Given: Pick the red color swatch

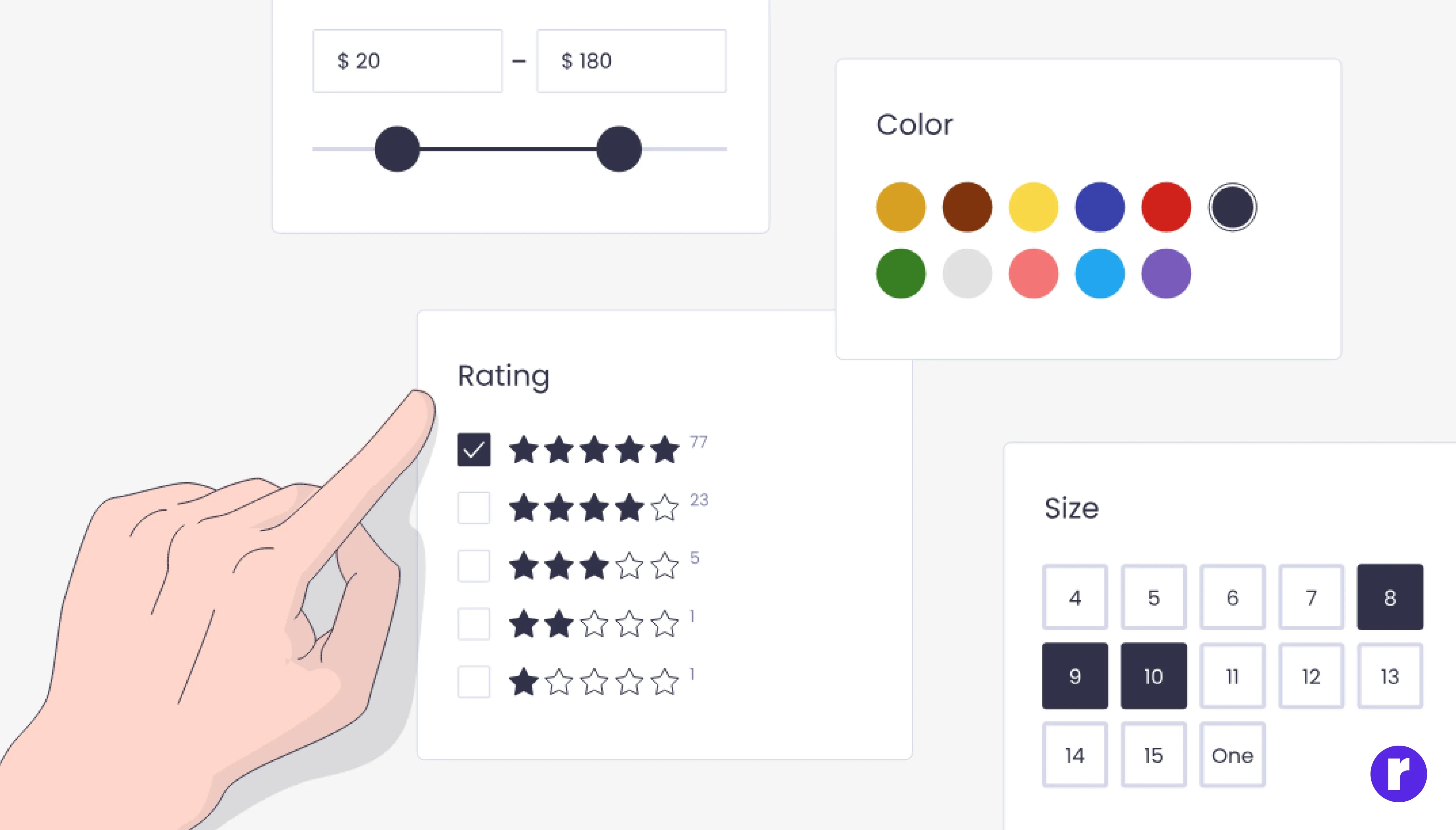Looking at the screenshot, I should [x=1166, y=207].
